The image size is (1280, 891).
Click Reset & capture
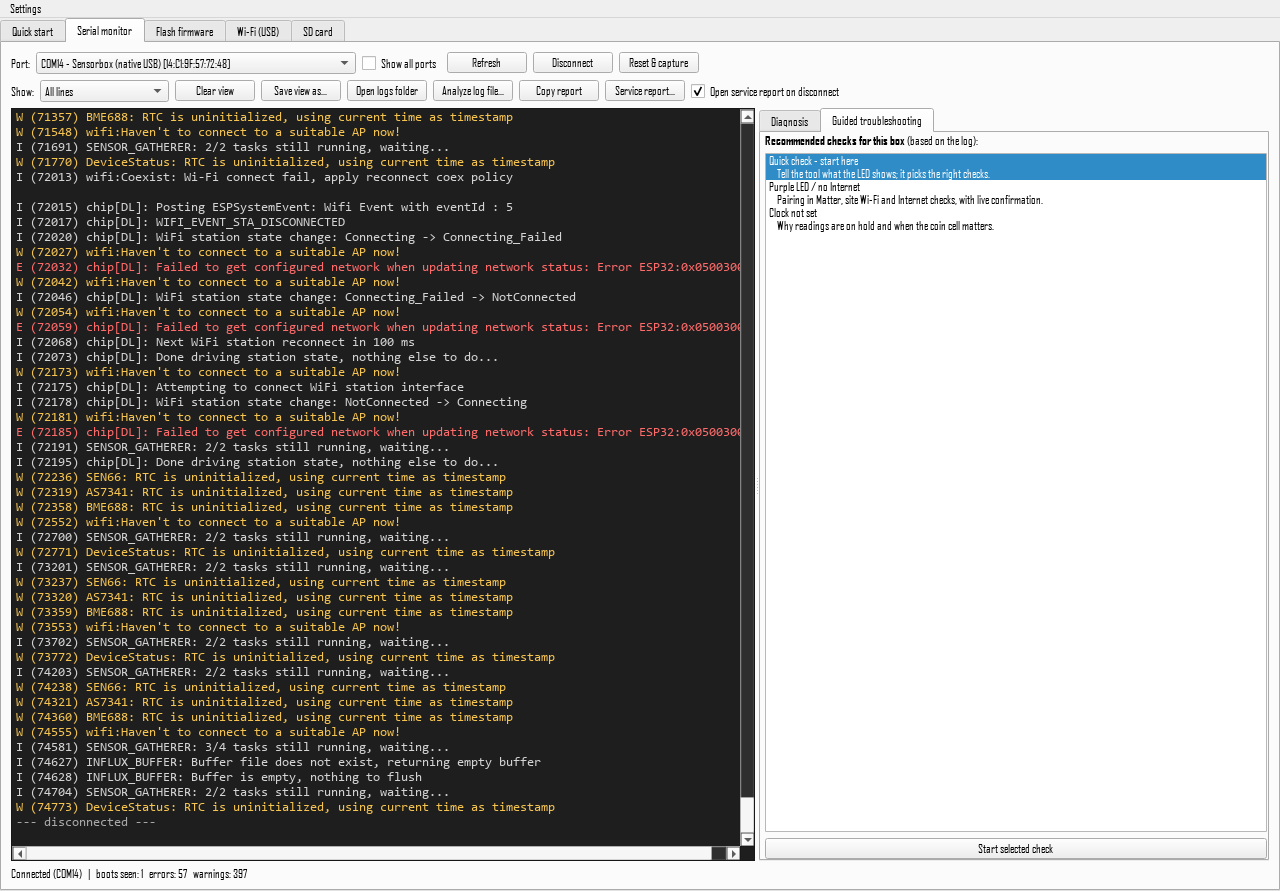coord(659,63)
